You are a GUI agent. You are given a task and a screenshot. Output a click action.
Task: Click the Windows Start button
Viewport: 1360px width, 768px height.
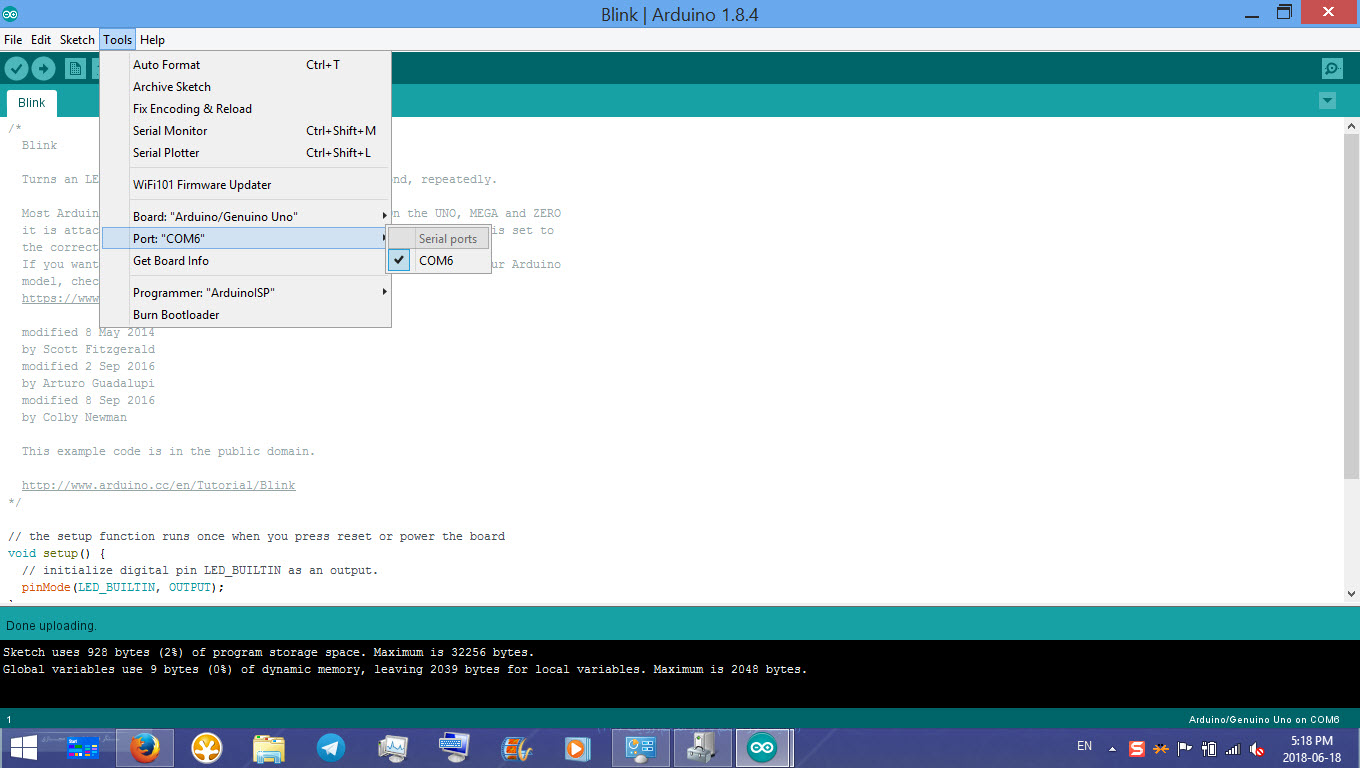point(24,748)
